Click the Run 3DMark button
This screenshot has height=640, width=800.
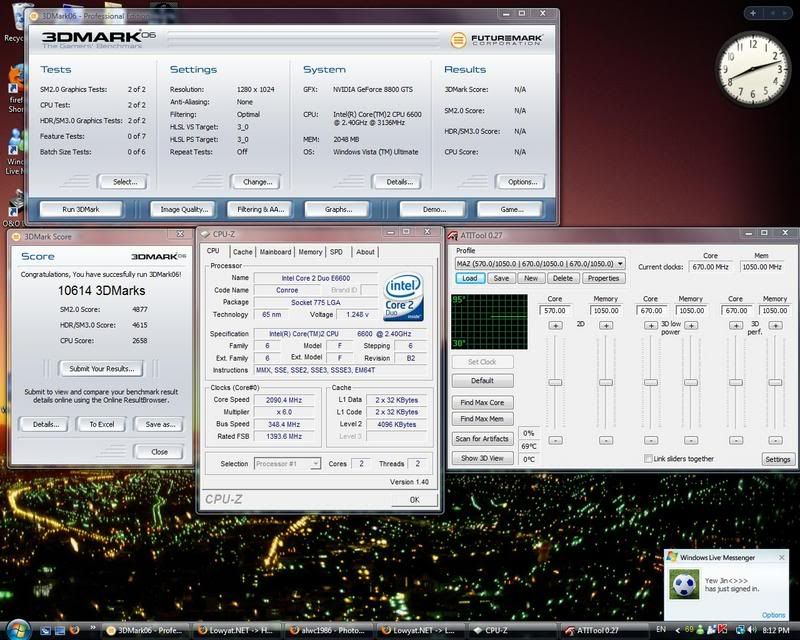point(81,209)
